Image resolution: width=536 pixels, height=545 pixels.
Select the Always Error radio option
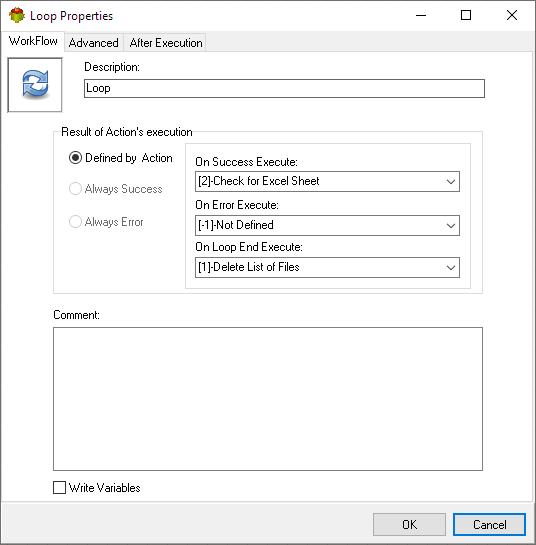[75, 221]
